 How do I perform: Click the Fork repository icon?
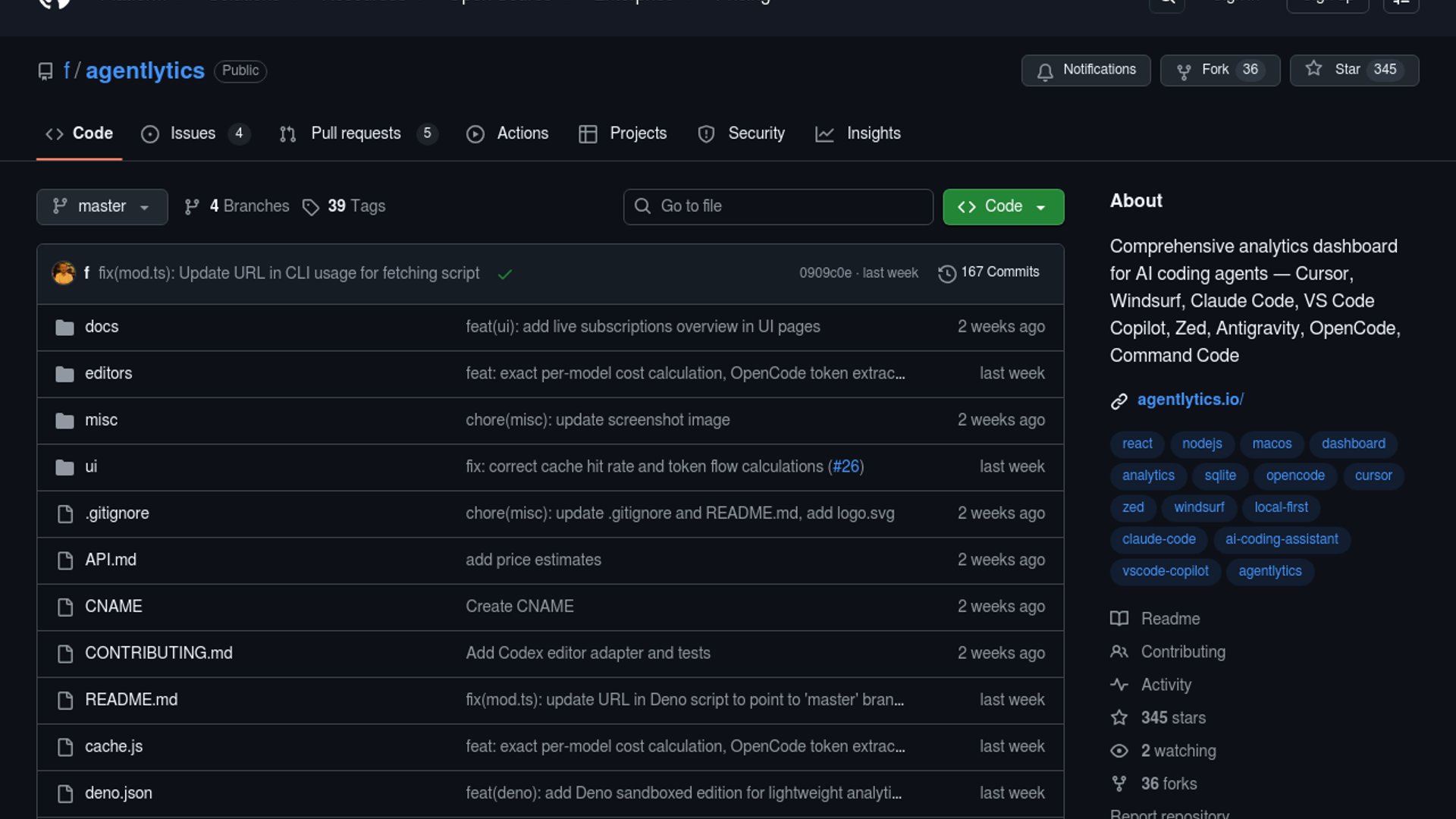[x=1183, y=71]
